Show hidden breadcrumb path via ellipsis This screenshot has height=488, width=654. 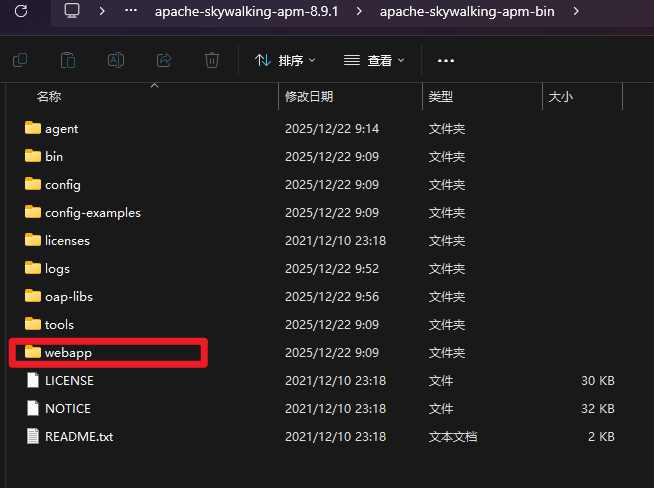click(130, 12)
